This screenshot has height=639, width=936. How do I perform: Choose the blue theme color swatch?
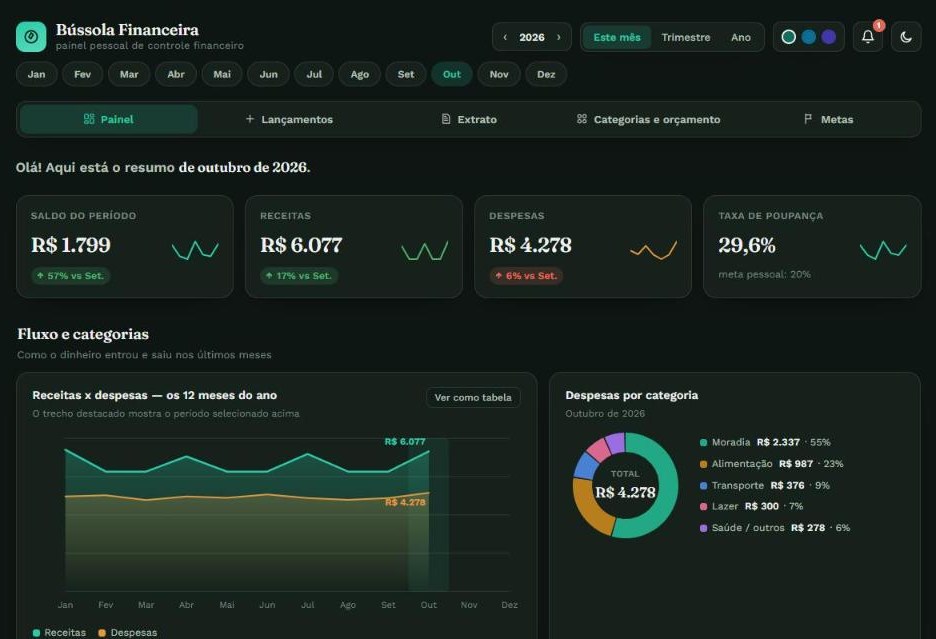808,37
